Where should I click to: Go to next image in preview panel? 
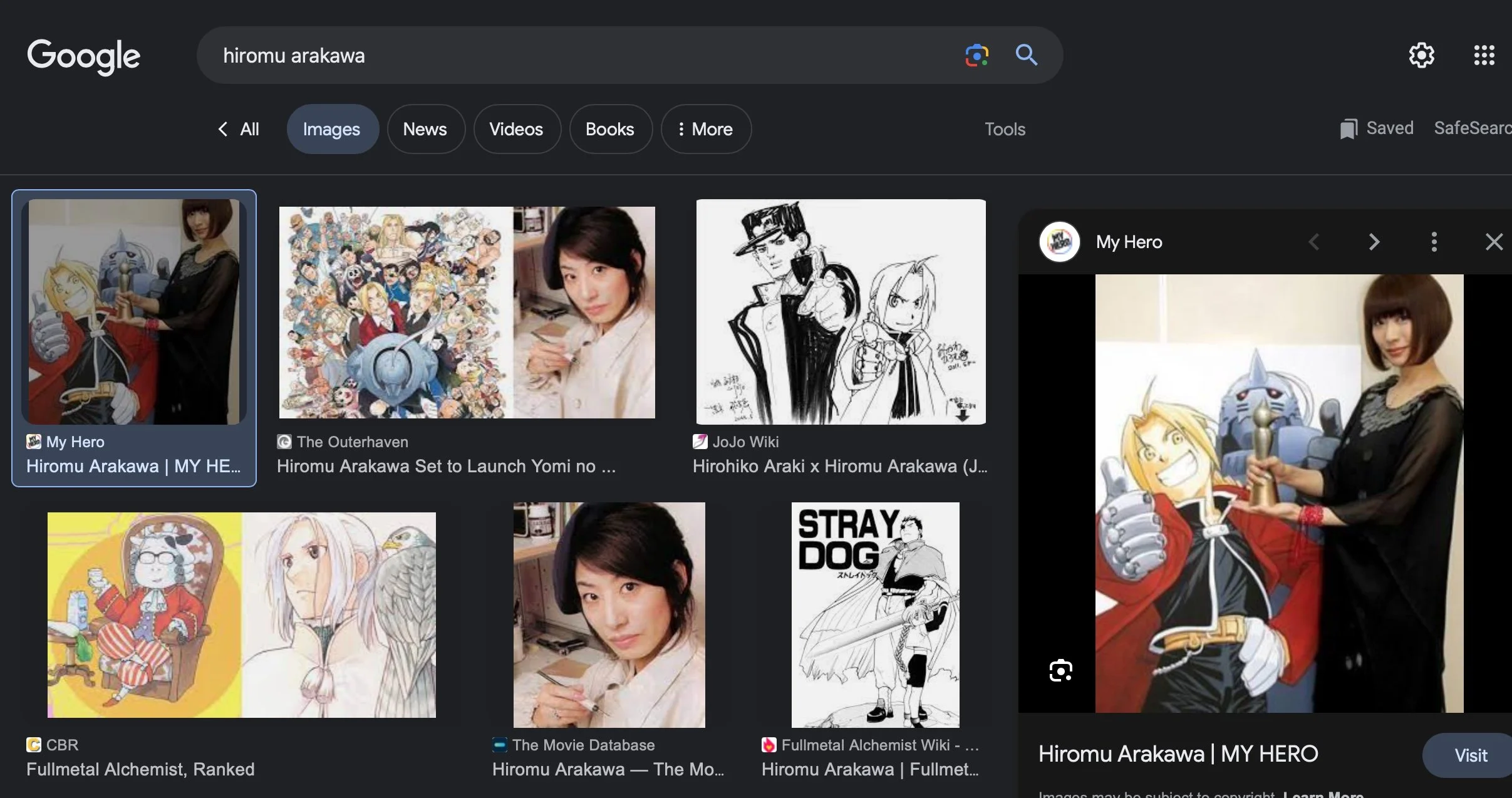(1374, 242)
